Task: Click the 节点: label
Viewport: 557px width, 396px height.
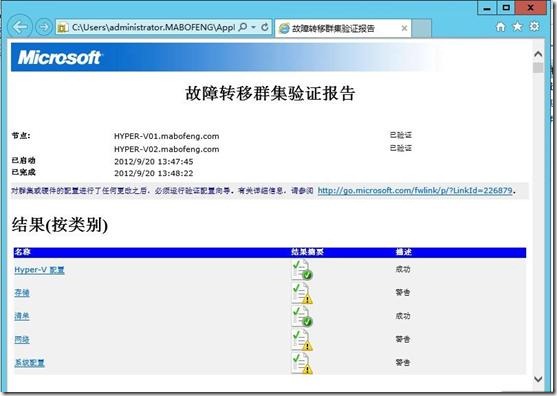Action: 21,135
